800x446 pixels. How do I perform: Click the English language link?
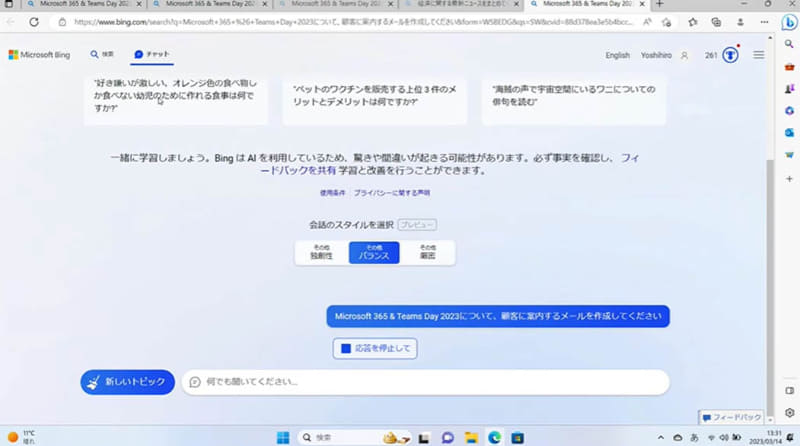click(617, 55)
